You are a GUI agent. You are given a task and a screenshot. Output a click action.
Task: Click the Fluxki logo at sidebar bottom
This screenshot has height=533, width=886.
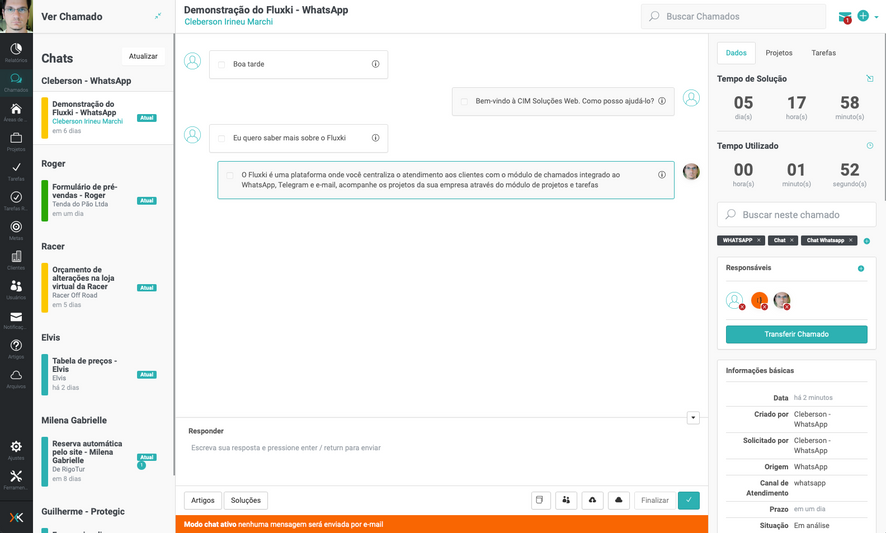coord(16,517)
